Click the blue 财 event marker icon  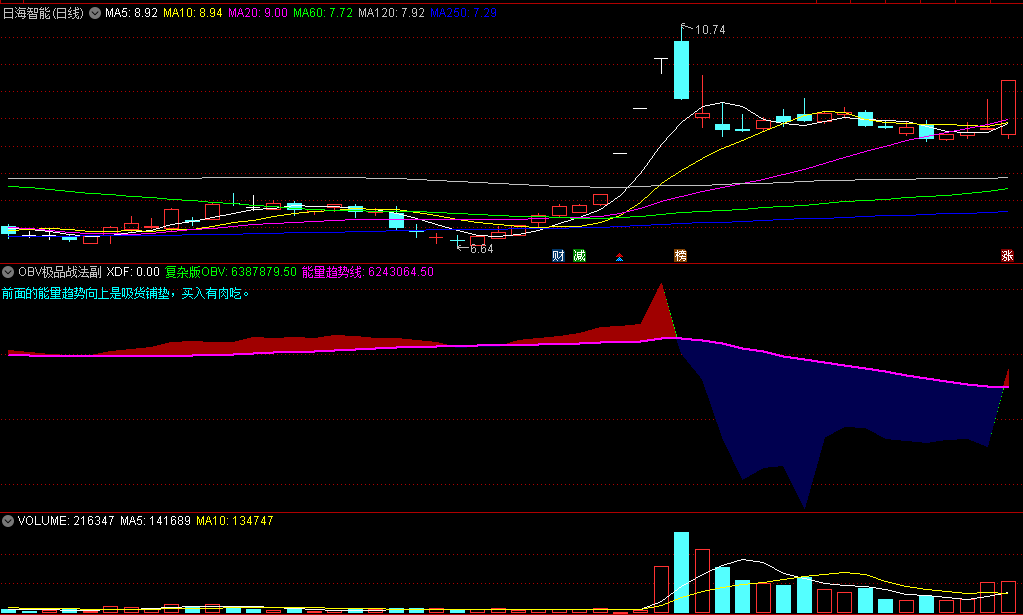click(x=558, y=256)
